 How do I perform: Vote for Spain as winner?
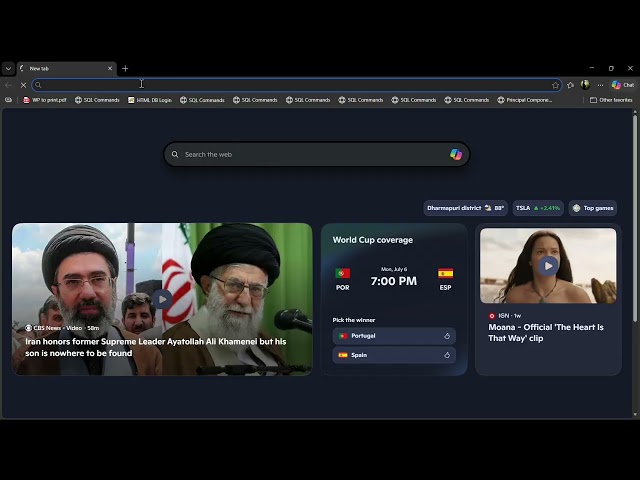coord(394,355)
